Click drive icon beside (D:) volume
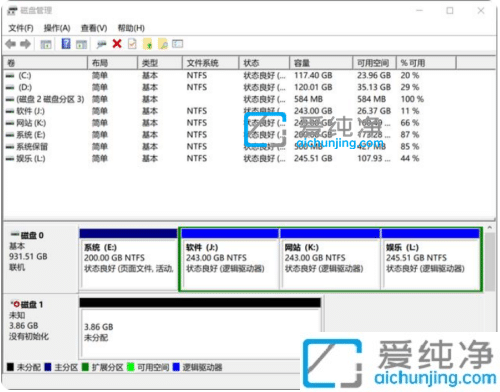Viewport: 500px width, 392px height. (x=10, y=88)
